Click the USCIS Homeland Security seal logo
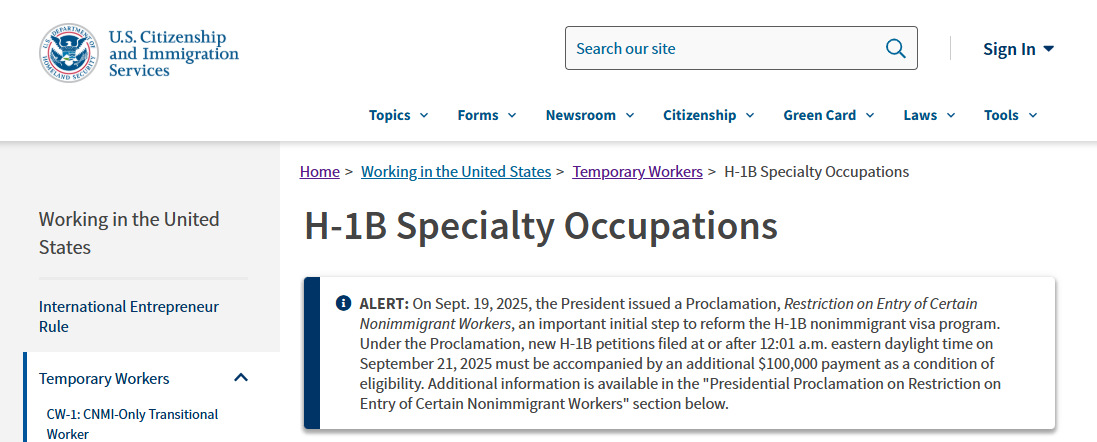 pos(69,53)
